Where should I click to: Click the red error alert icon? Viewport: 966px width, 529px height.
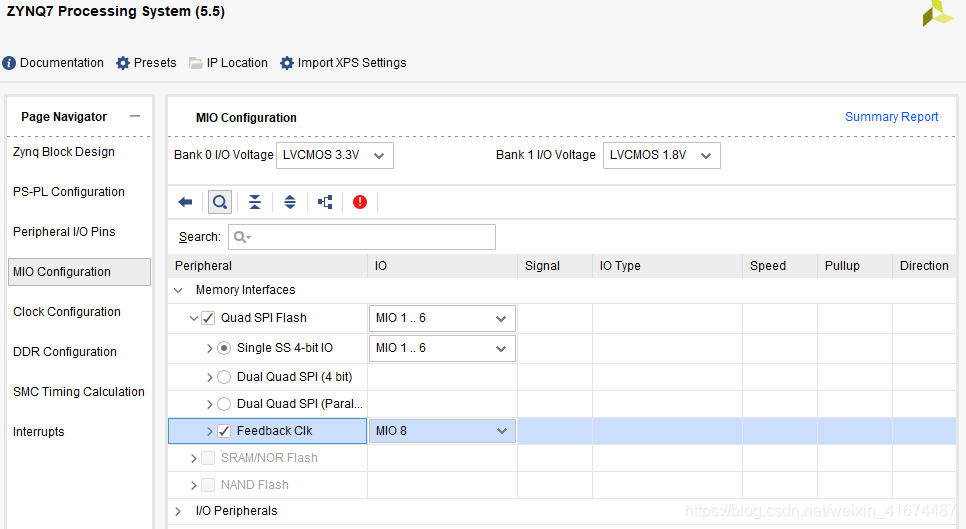360,202
